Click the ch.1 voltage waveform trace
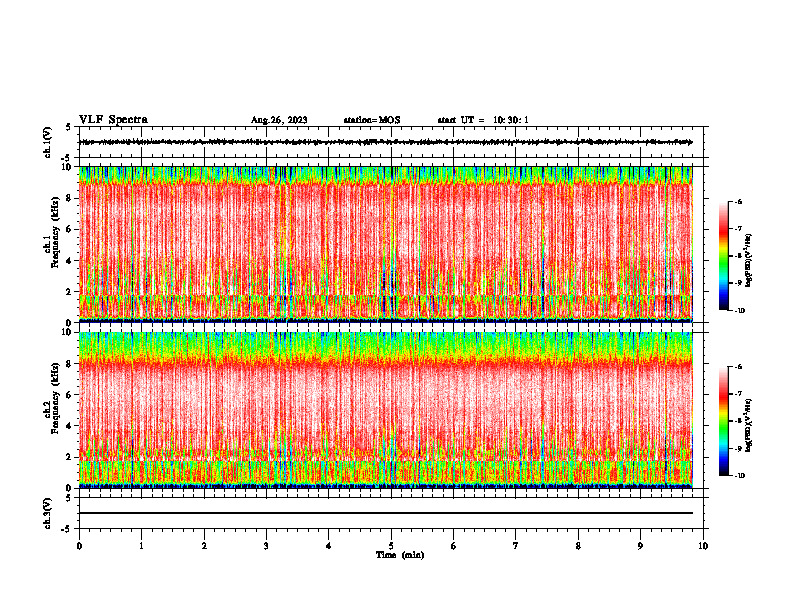792x612 pixels. pyautogui.click(x=386, y=142)
